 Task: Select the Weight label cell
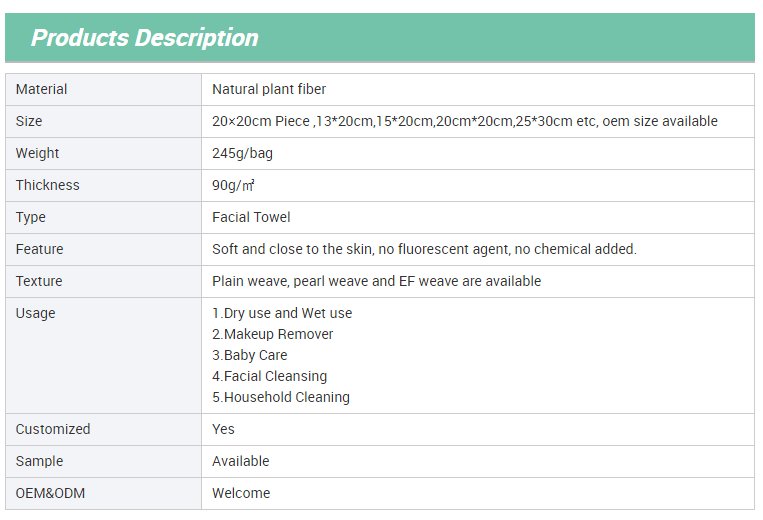103,154
